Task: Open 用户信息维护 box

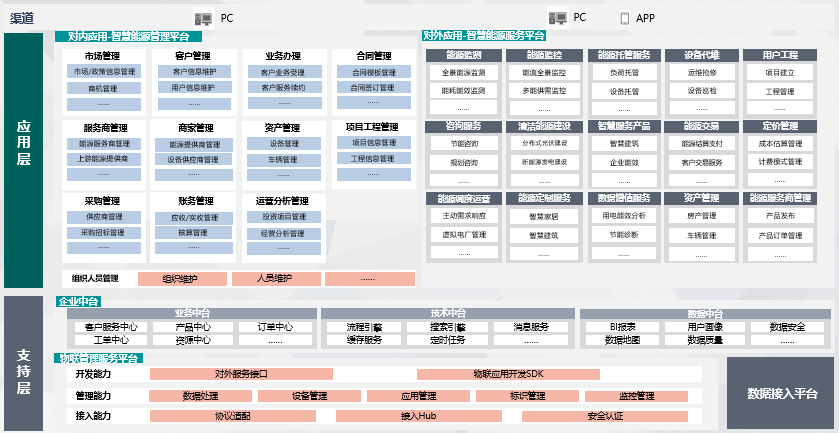Action: pos(194,87)
